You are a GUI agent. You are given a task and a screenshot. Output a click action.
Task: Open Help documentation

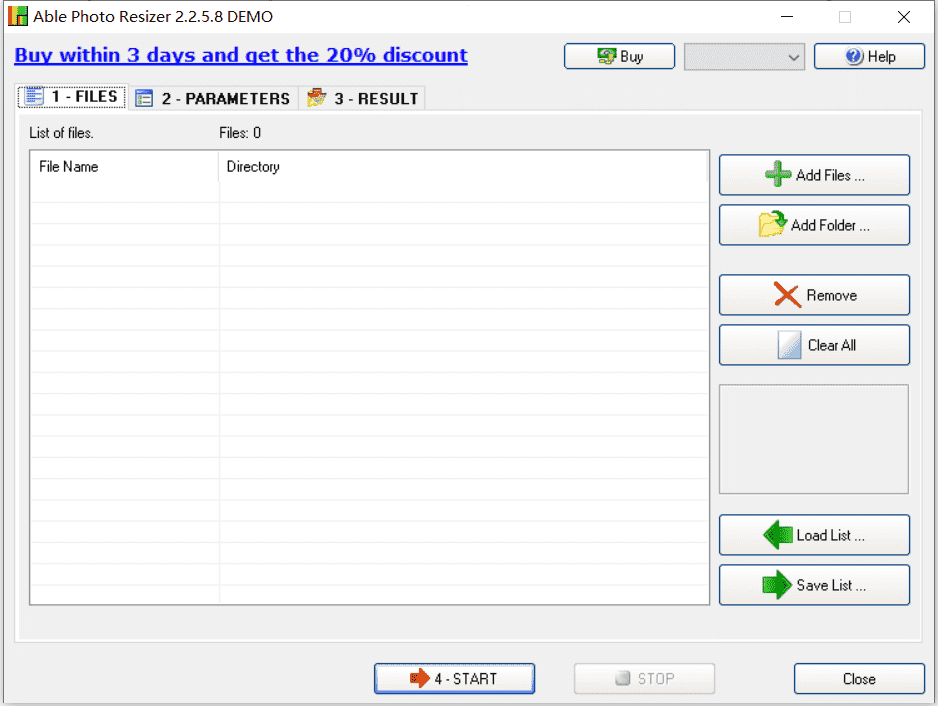point(869,56)
